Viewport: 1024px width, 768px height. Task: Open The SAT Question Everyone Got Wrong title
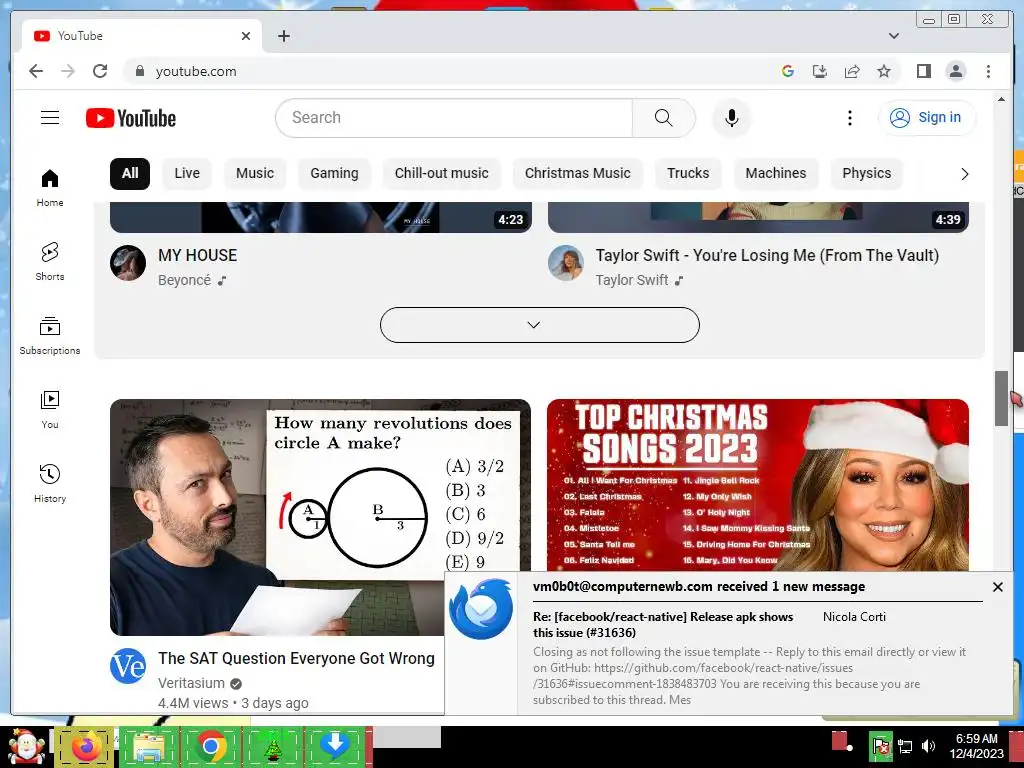pos(296,658)
